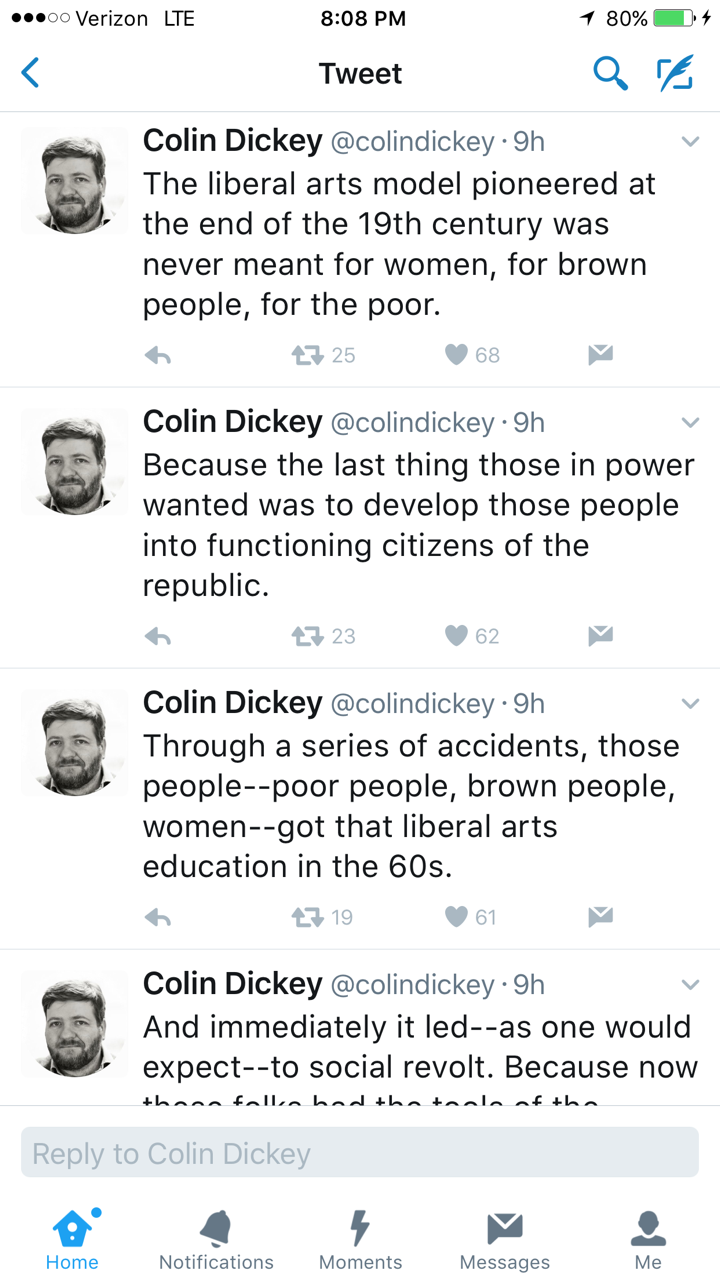Screen dimensions: 720x1280
Task: Tap the compose new tweet icon
Action: [675, 73]
